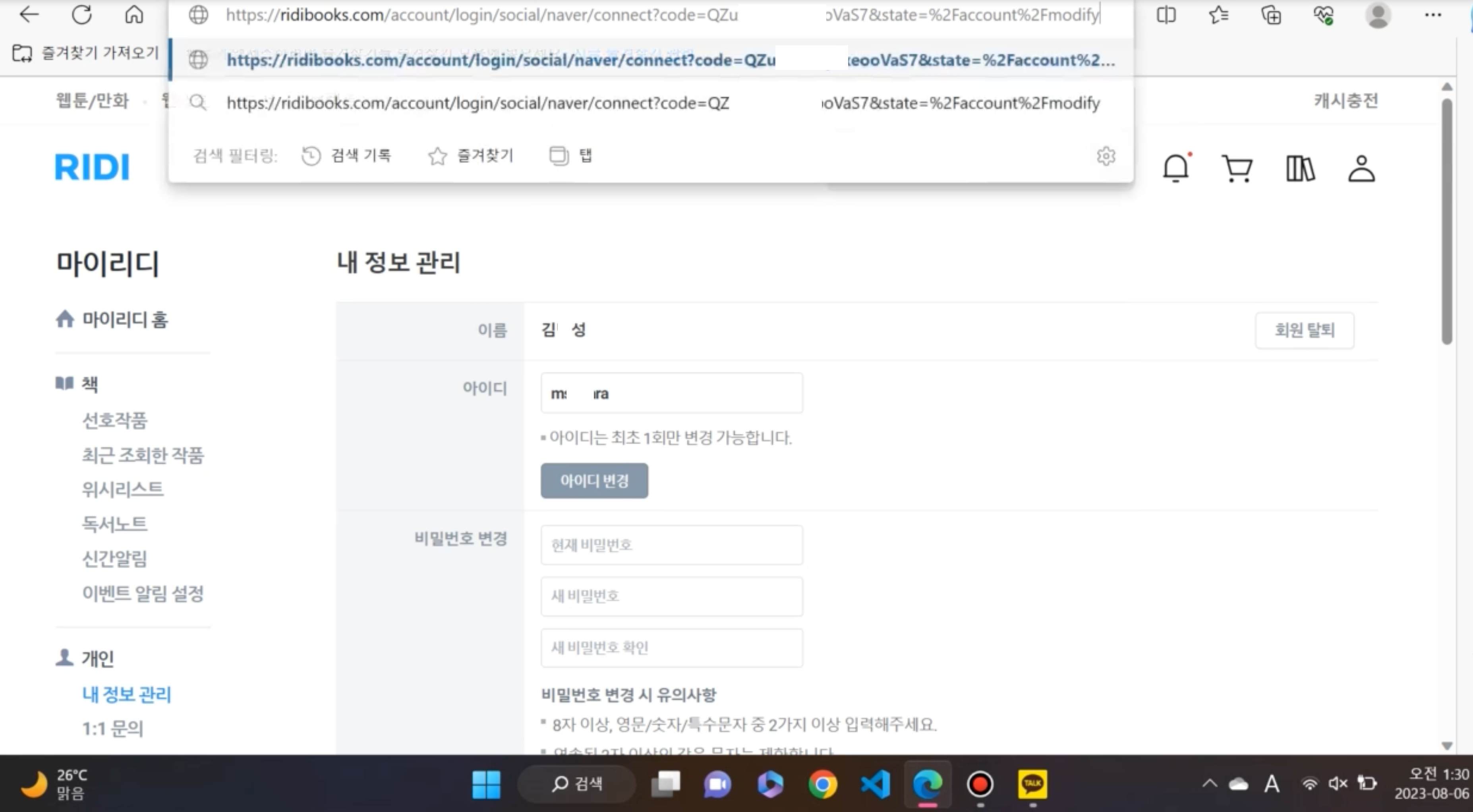This screenshot has width=1473, height=812.
Task: Open the address bar suggestion settings gear
Action: pyautogui.click(x=1106, y=156)
